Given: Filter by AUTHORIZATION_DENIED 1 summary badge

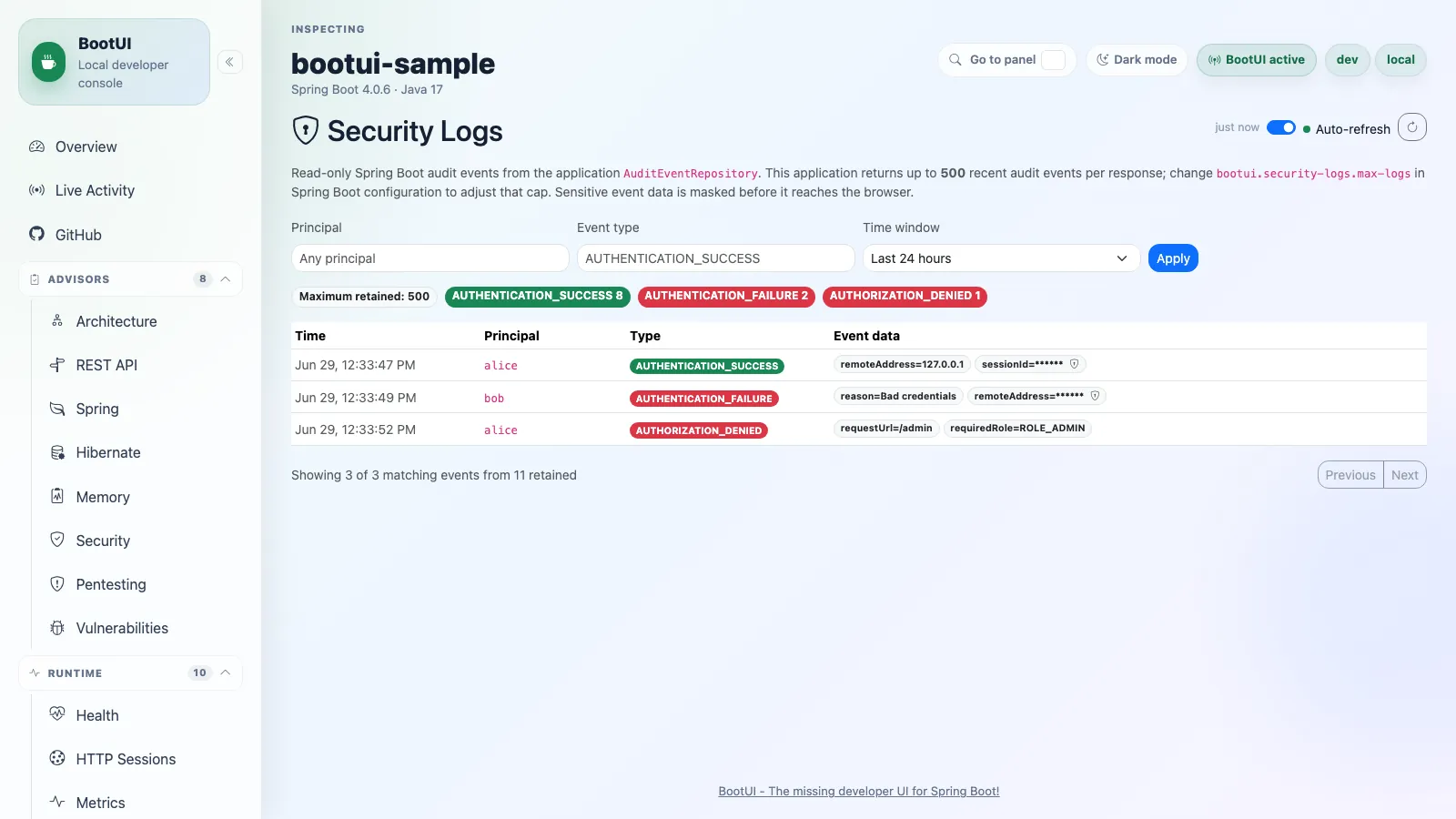Looking at the screenshot, I should tap(905, 297).
